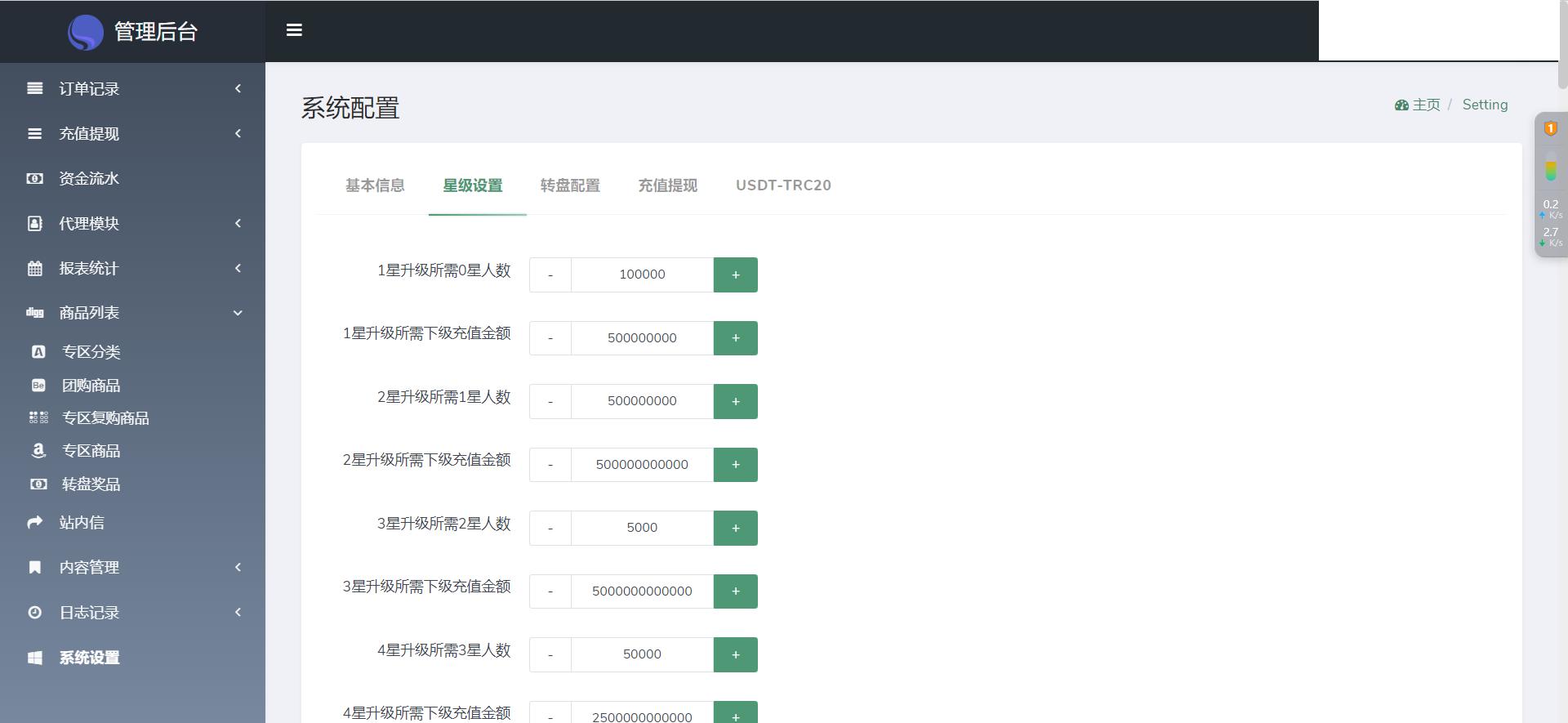Viewport: 1568px width, 723px height.
Task: Click the admin logo next to 管理后台
Action: (86, 32)
